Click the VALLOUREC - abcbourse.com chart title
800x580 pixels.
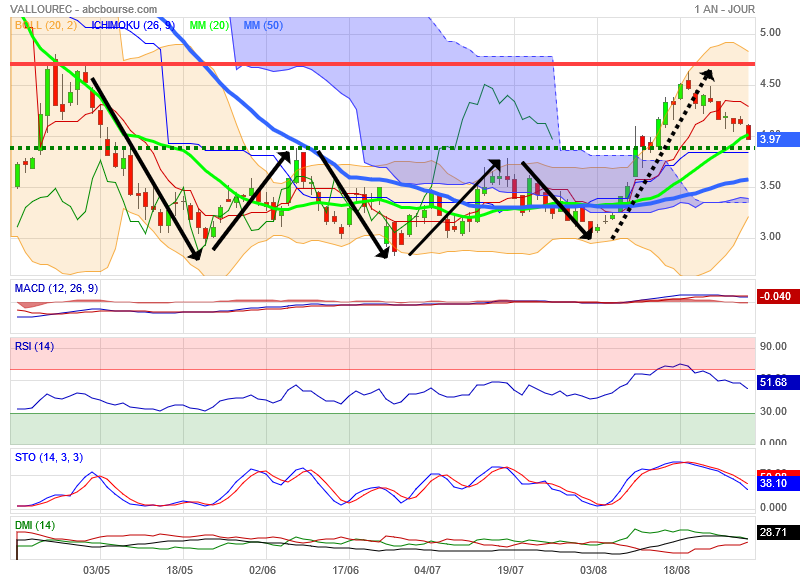(x=84, y=9)
